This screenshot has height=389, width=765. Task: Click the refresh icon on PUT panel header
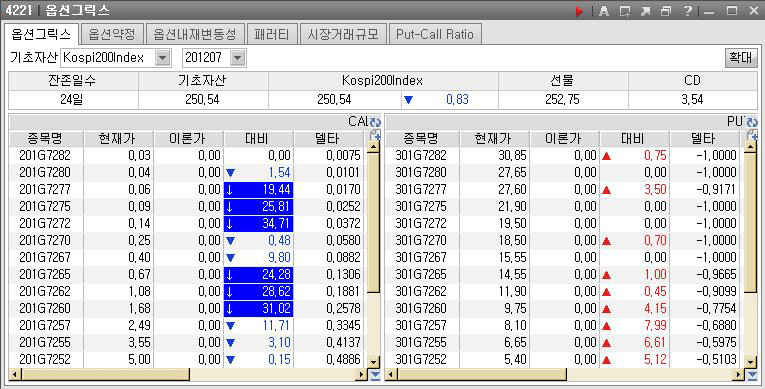point(752,122)
